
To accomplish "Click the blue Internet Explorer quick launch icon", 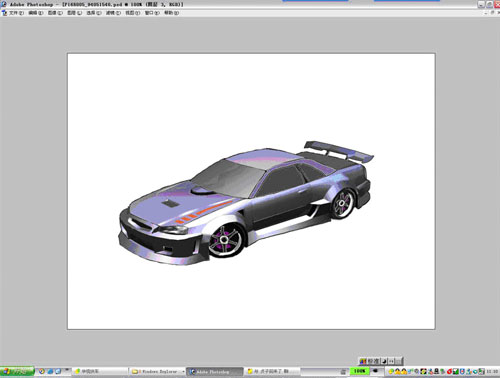I will [x=50, y=371].
